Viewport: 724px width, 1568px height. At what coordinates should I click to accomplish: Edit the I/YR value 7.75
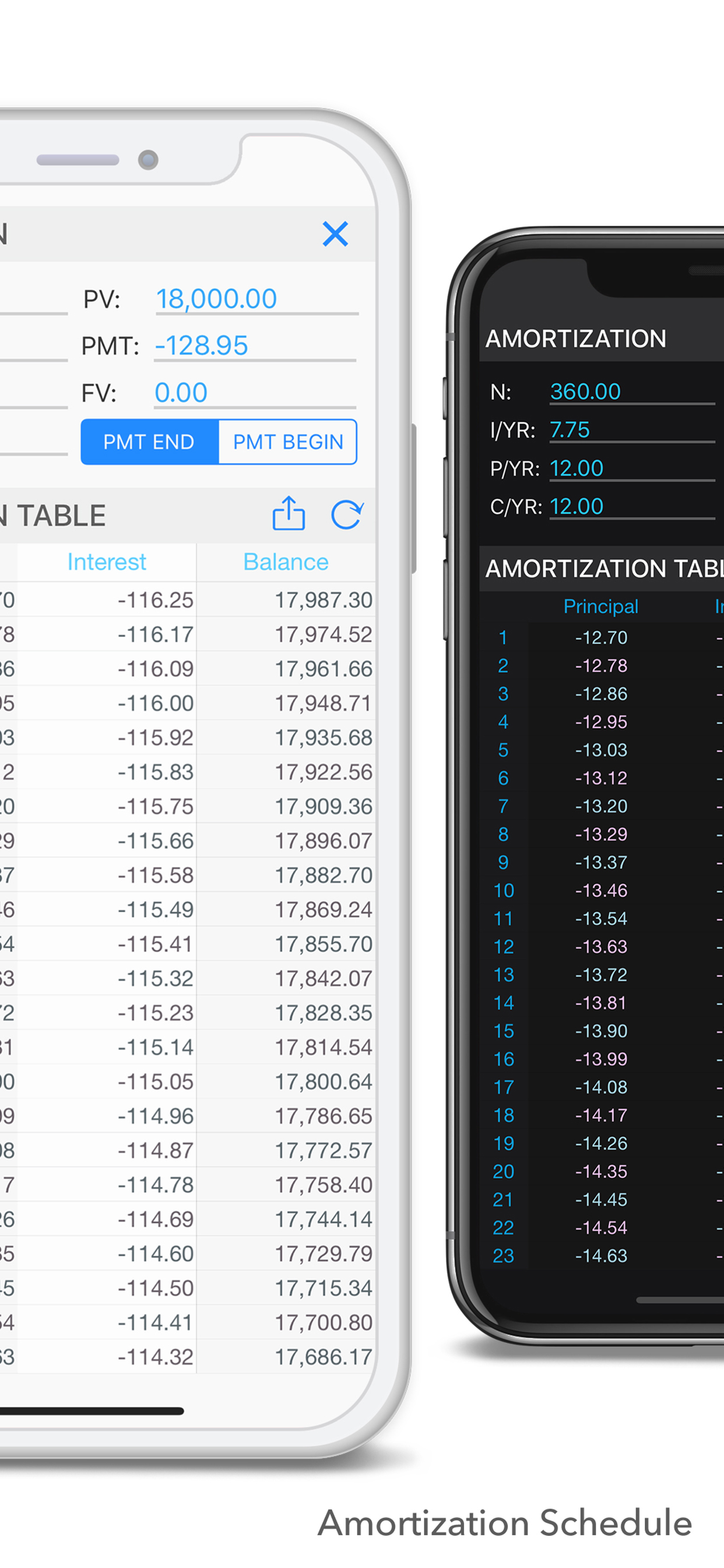pos(632,430)
